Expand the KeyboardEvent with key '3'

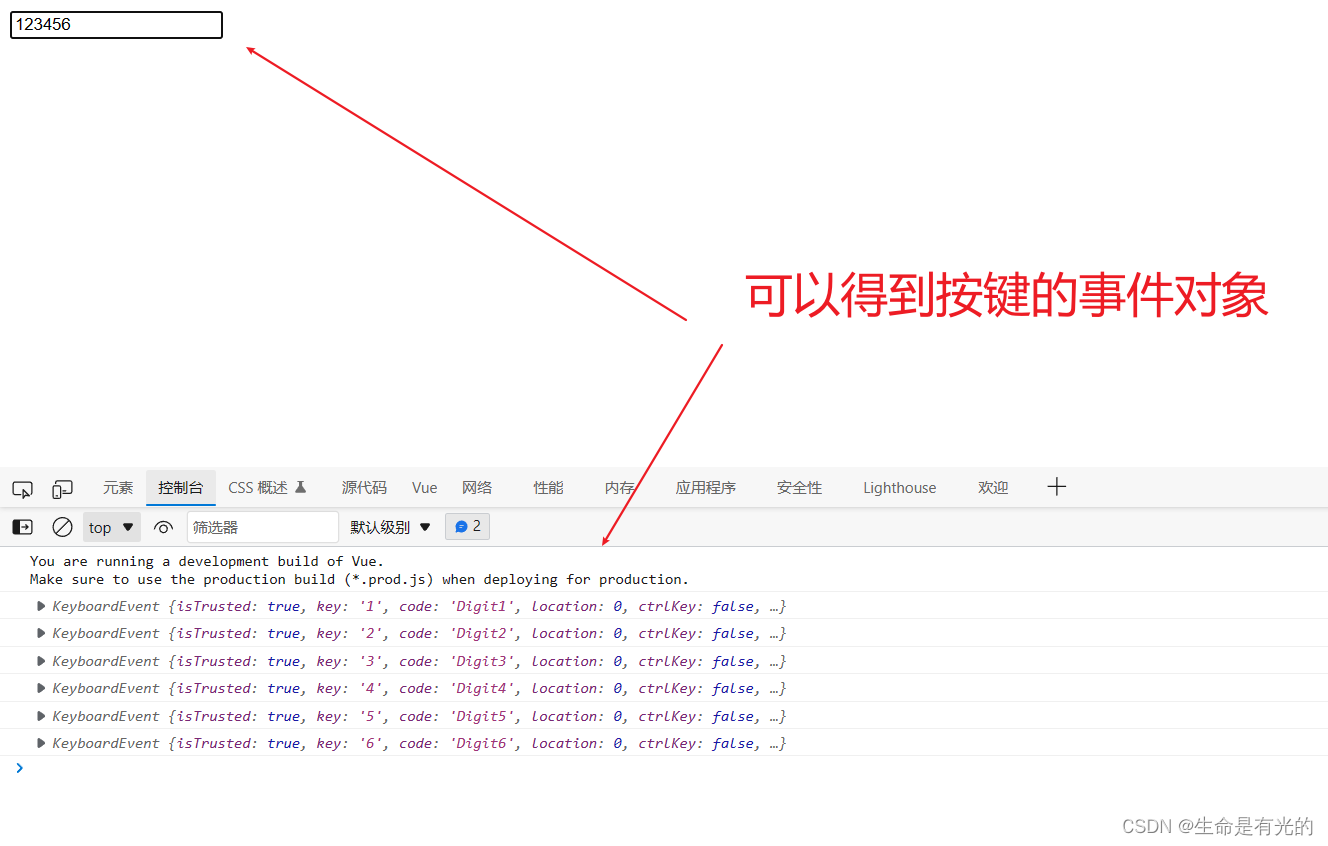(41, 661)
